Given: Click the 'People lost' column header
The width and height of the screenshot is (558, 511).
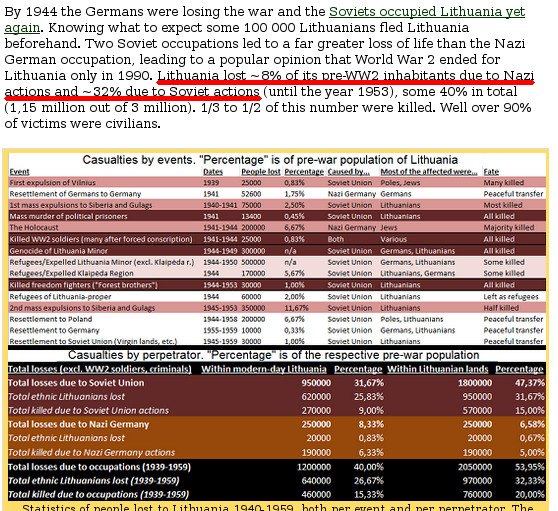Looking at the screenshot, I should coord(261,172).
